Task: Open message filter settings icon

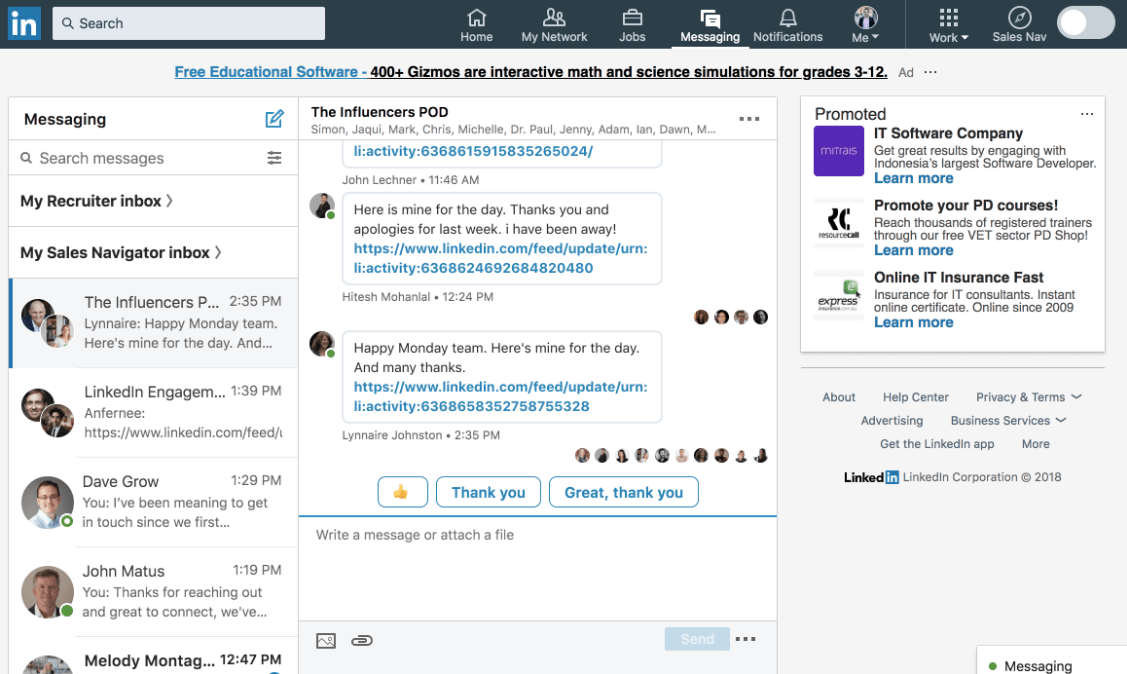Action: [x=274, y=158]
